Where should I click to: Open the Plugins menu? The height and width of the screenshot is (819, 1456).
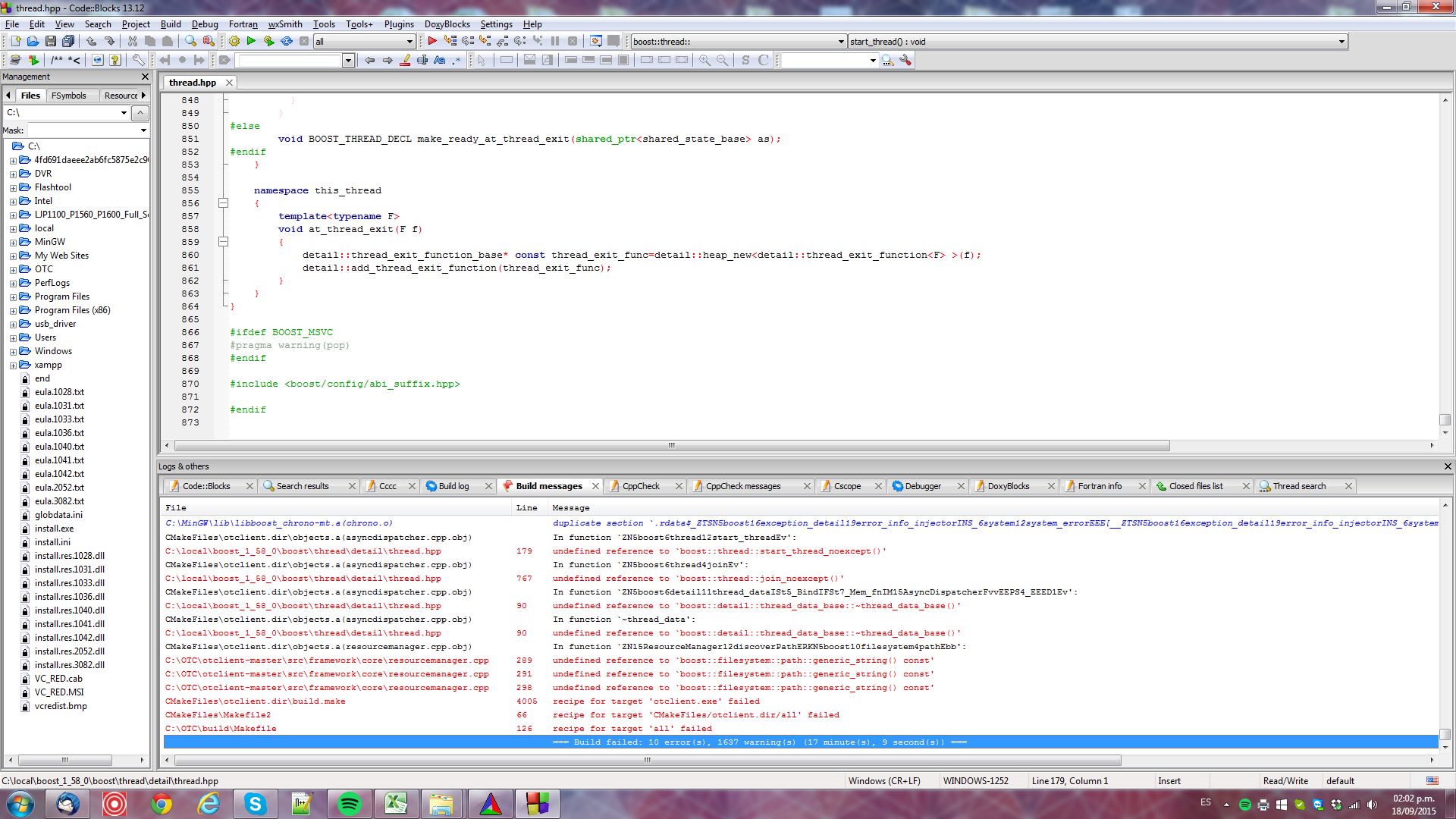pos(399,24)
